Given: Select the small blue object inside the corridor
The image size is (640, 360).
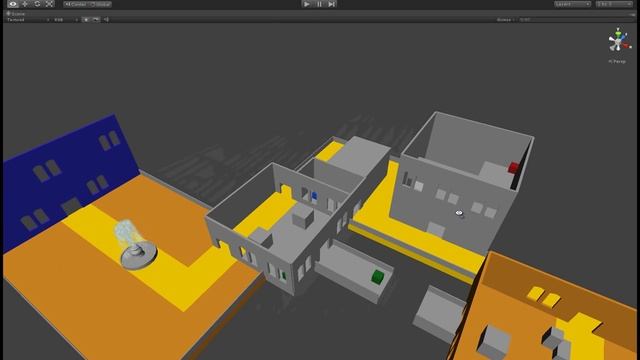Looking at the screenshot, I should click(314, 196).
